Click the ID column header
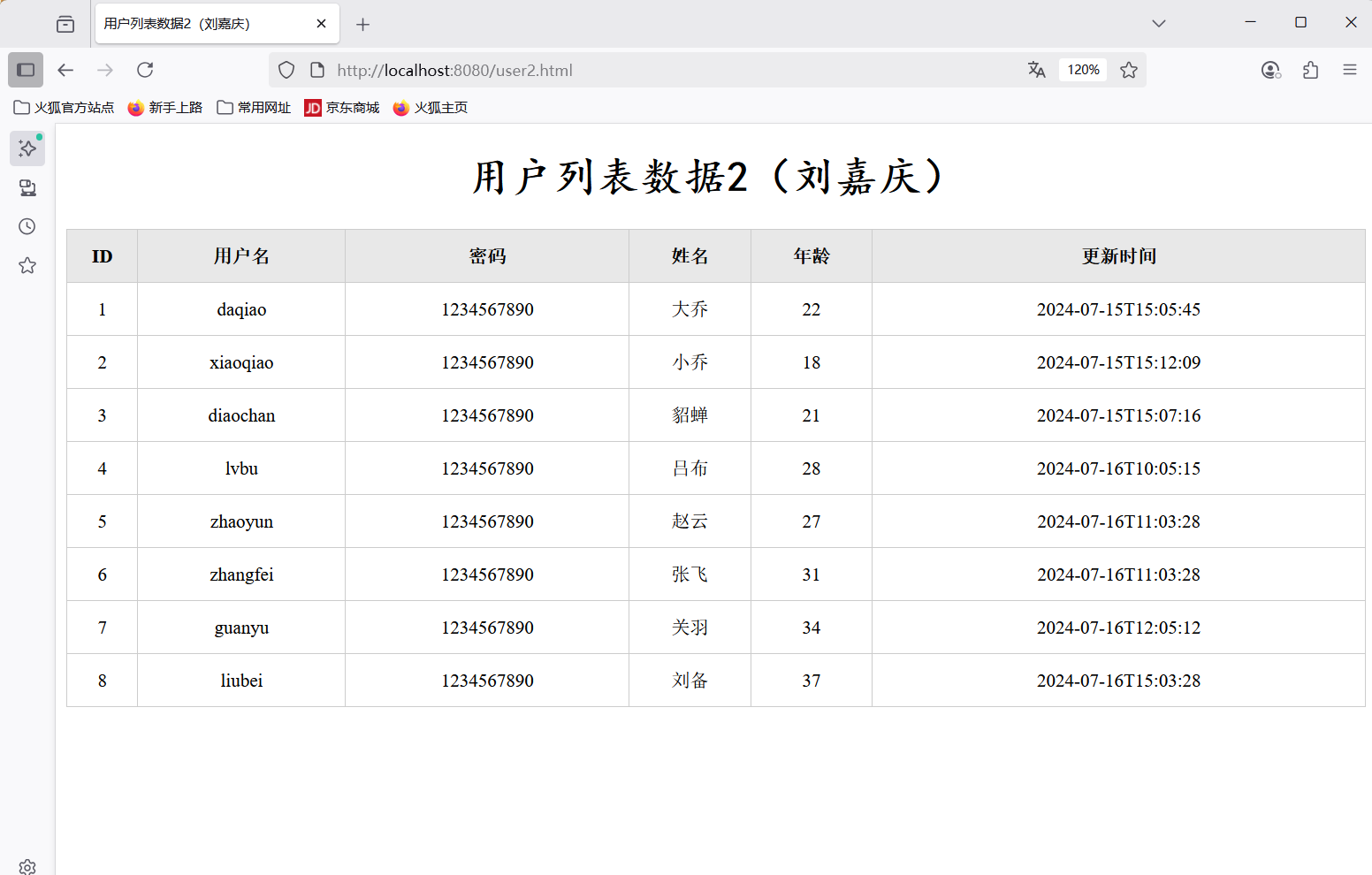The image size is (1372, 875). [x=103, y=256]
